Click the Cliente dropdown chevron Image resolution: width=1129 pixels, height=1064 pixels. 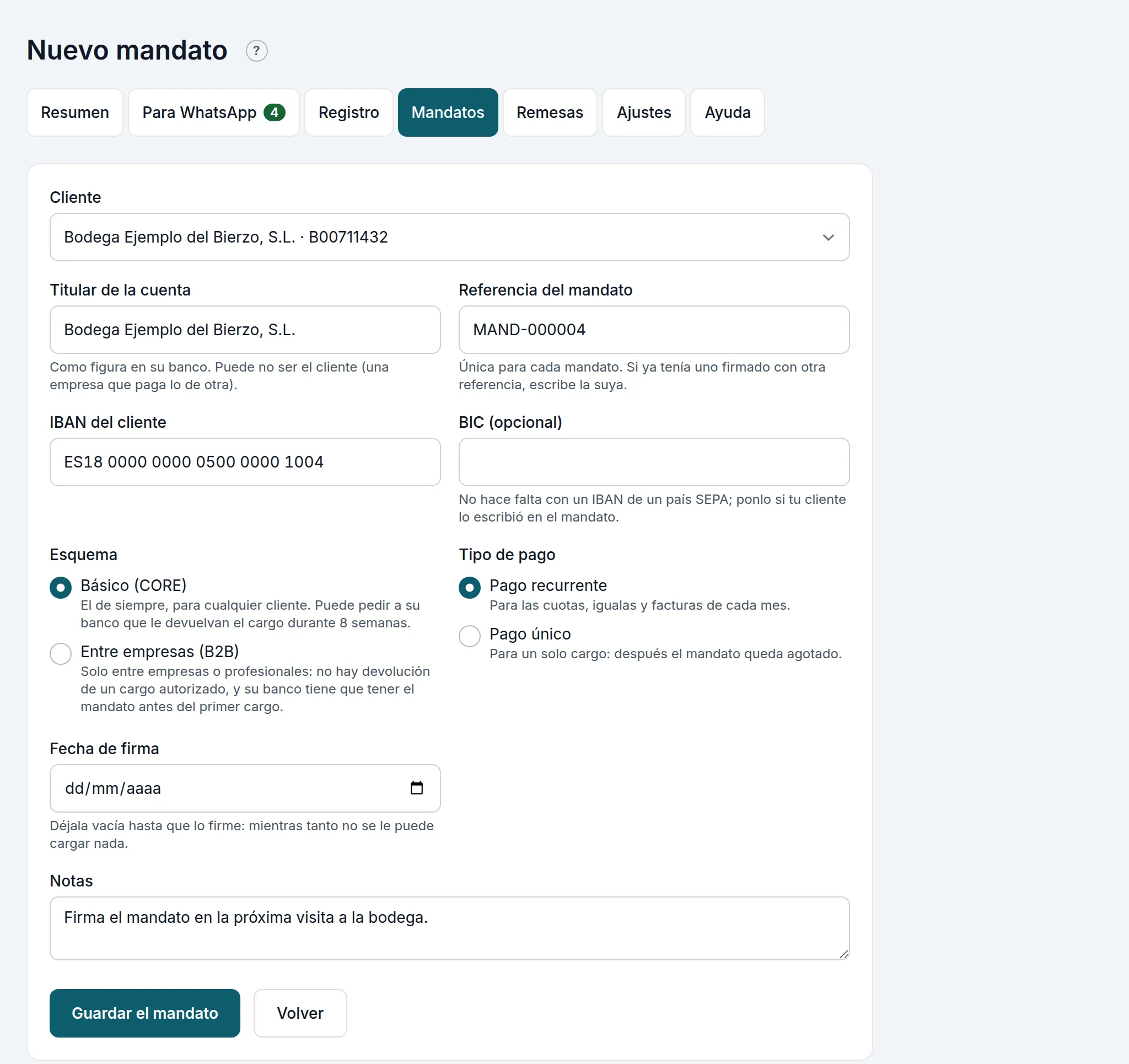[x=828, y=238]
